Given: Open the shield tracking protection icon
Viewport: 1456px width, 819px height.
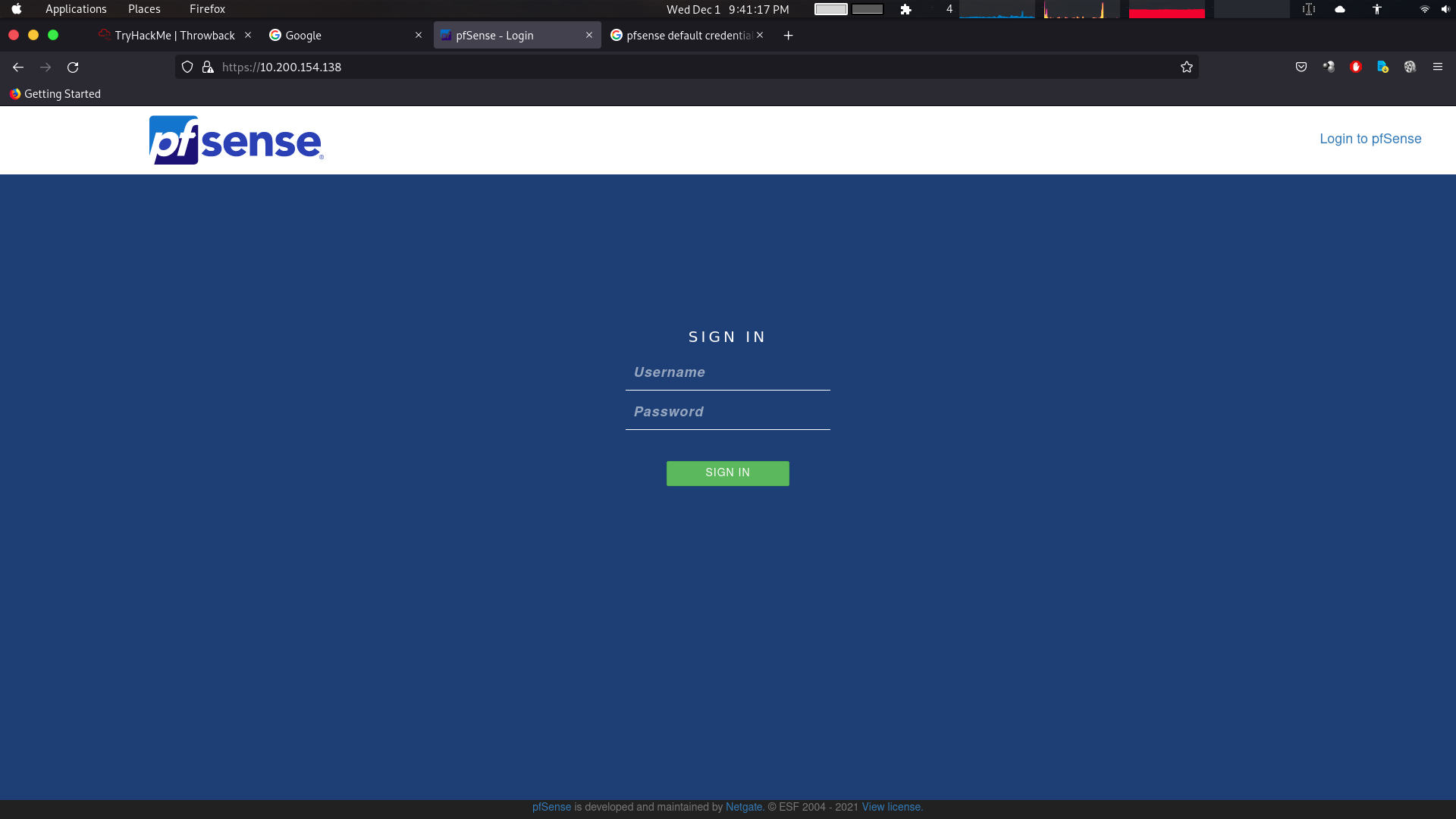Looking at the screenshot, I should click(187, 67).
